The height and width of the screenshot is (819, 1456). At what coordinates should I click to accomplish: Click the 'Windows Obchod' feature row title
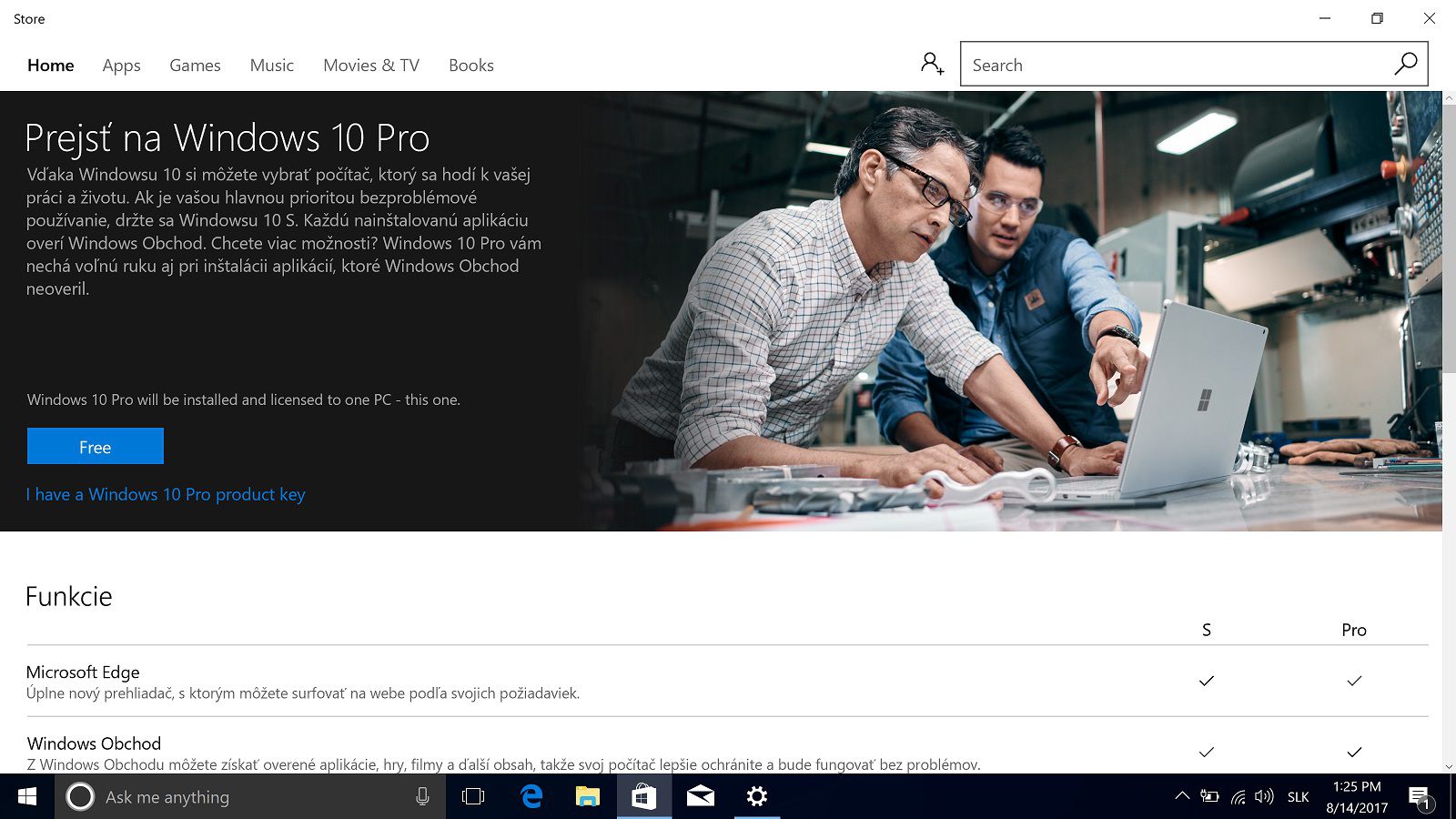point(94,743)
